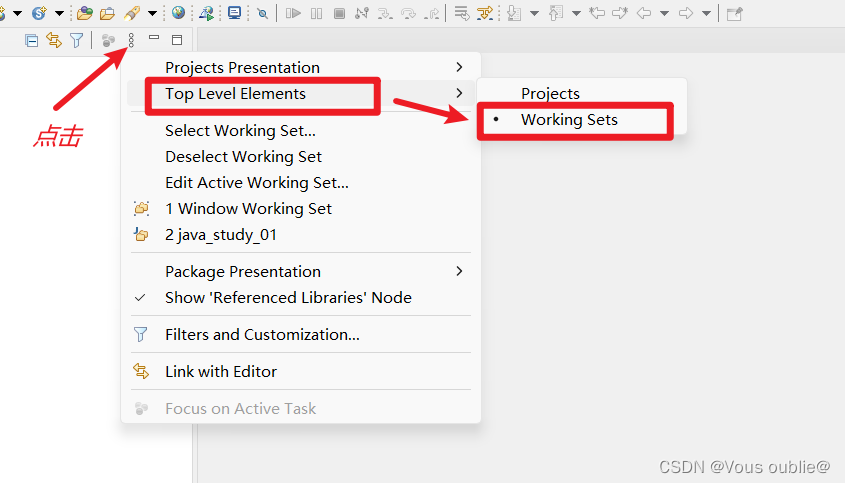Viewport: 845px width, 483px height.
Task: Click the Open Type folder icon
Action: (85, 13)
